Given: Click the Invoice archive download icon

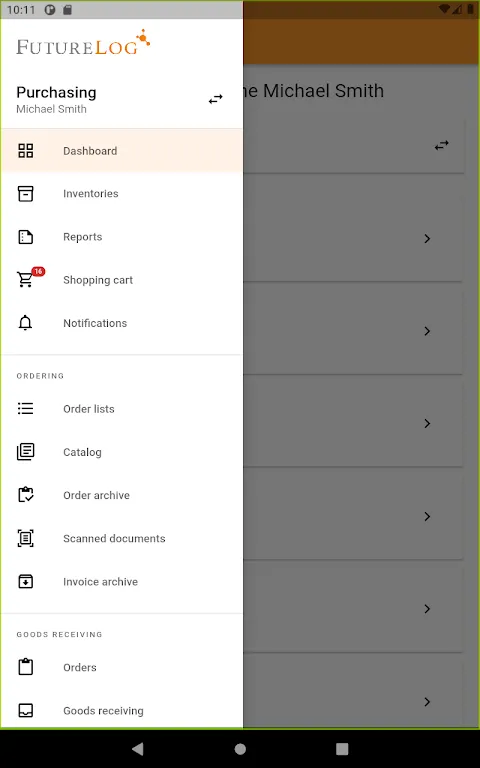Looking at the screenshot, I should [x=25, y=581].
